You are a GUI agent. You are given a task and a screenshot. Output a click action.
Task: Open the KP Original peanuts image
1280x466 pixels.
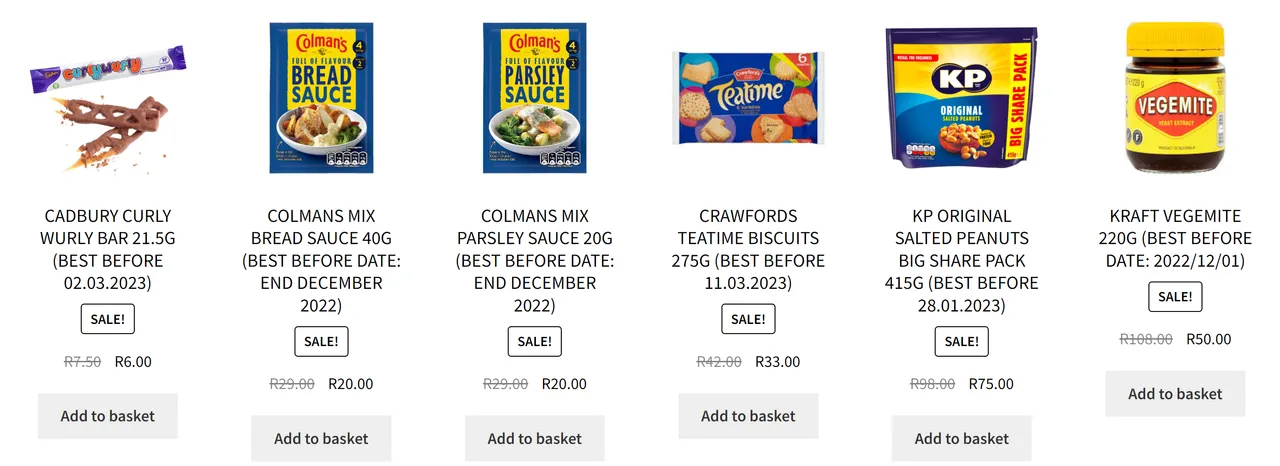[962, 98]
